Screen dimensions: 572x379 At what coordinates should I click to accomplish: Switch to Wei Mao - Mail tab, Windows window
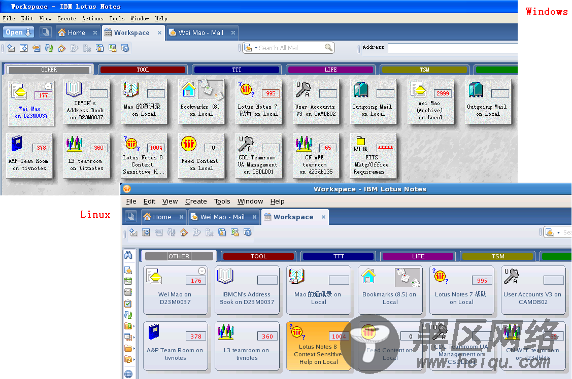201,32
